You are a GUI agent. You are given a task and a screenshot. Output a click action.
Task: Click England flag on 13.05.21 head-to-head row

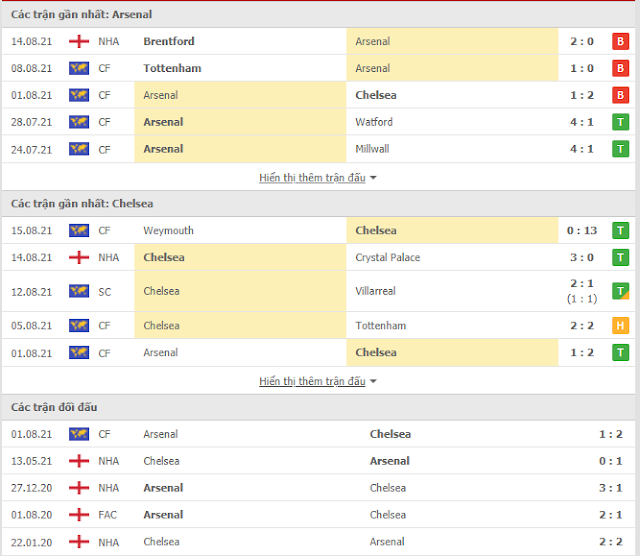79,461
